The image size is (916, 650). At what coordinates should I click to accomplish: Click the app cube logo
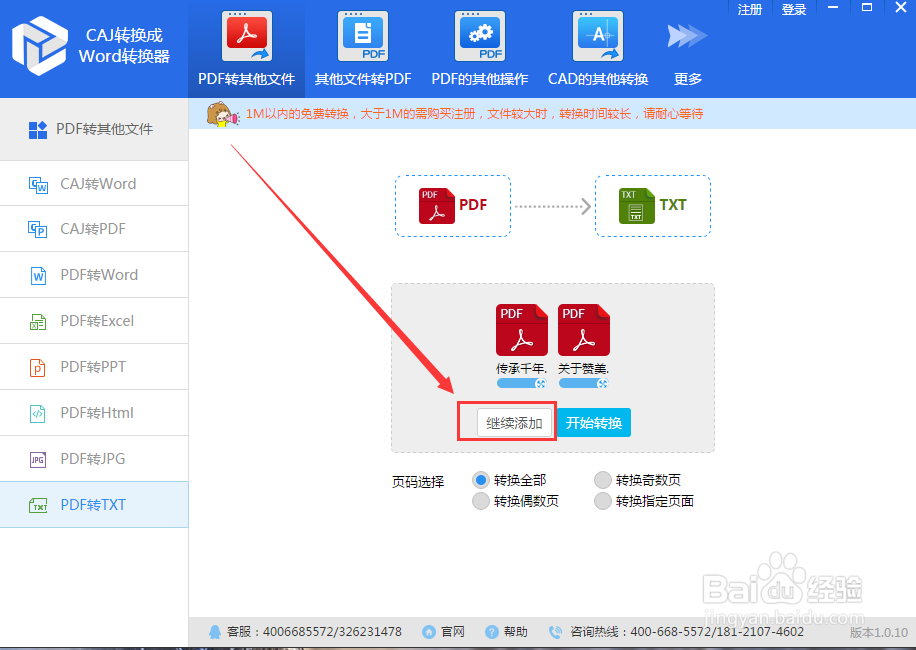click(40, 46)
